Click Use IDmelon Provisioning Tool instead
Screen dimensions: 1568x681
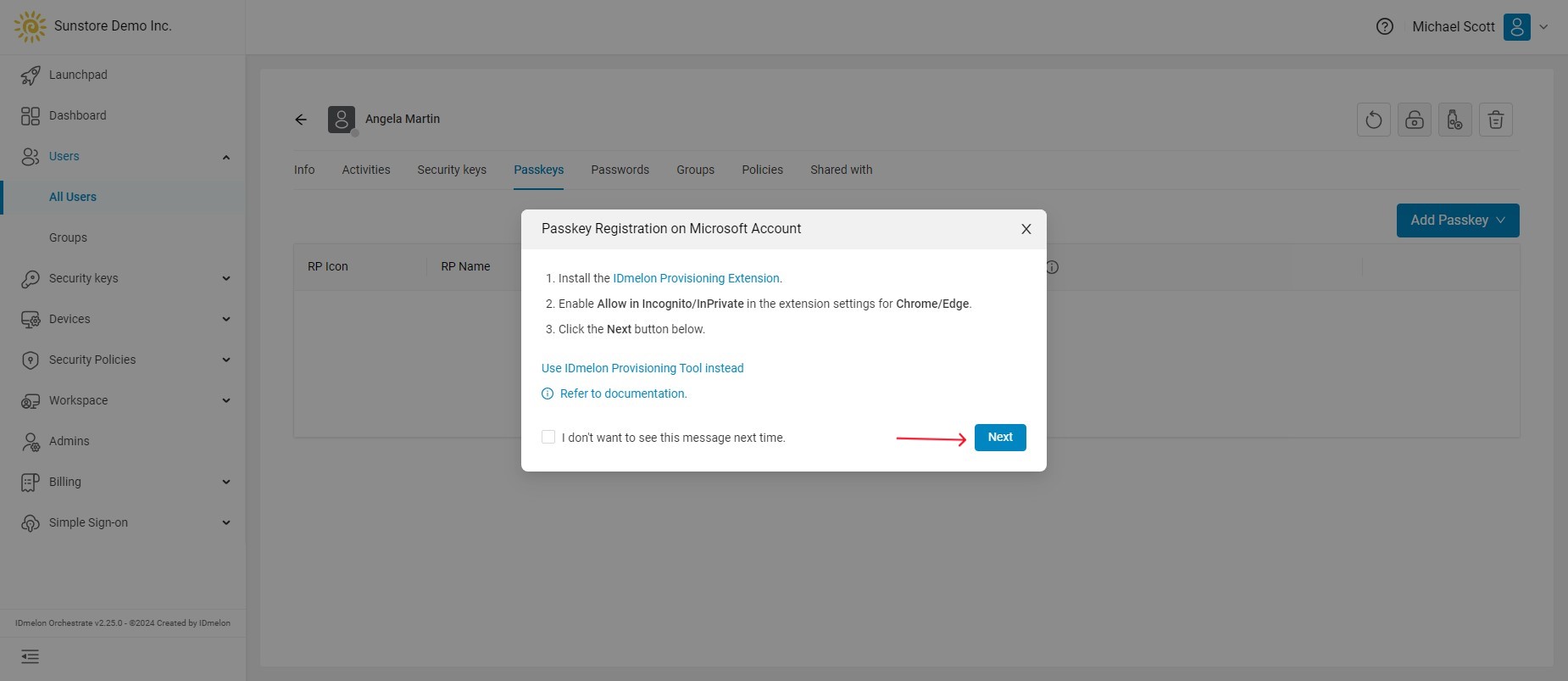(x=642, y=368)
